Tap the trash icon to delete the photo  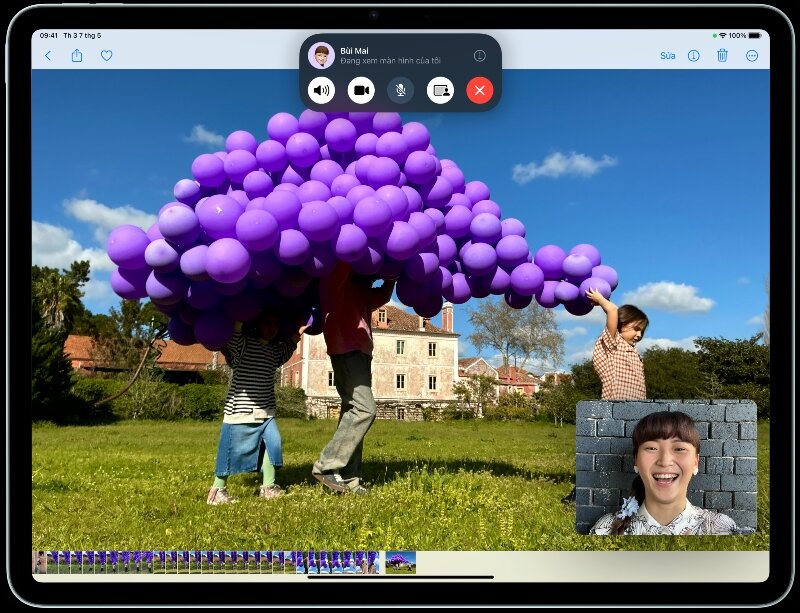pyautogui.click(x=721, y=57)
